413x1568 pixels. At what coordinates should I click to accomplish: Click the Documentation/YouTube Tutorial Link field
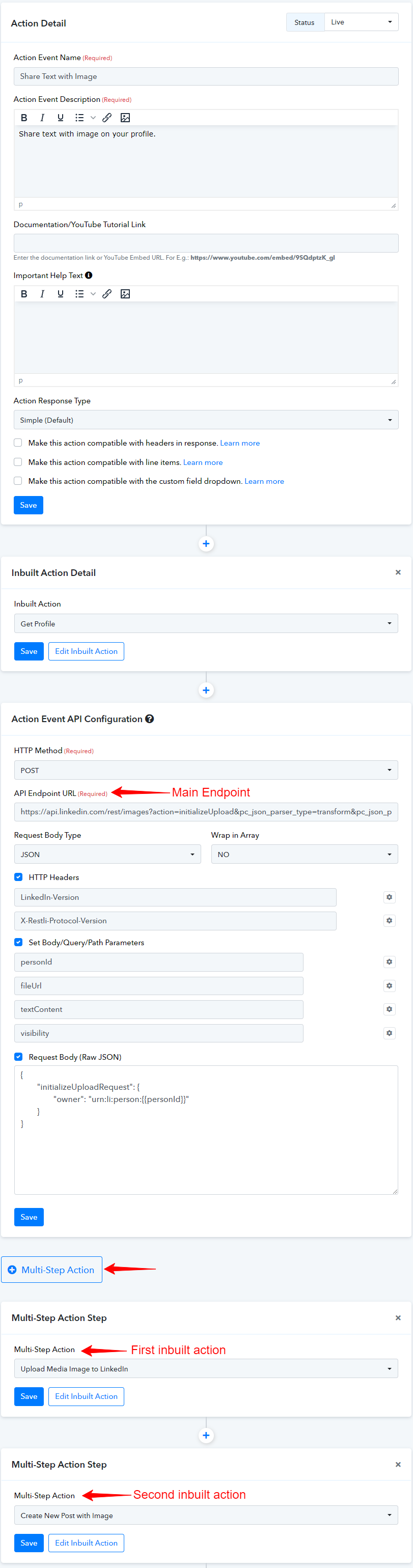(206, 243)
